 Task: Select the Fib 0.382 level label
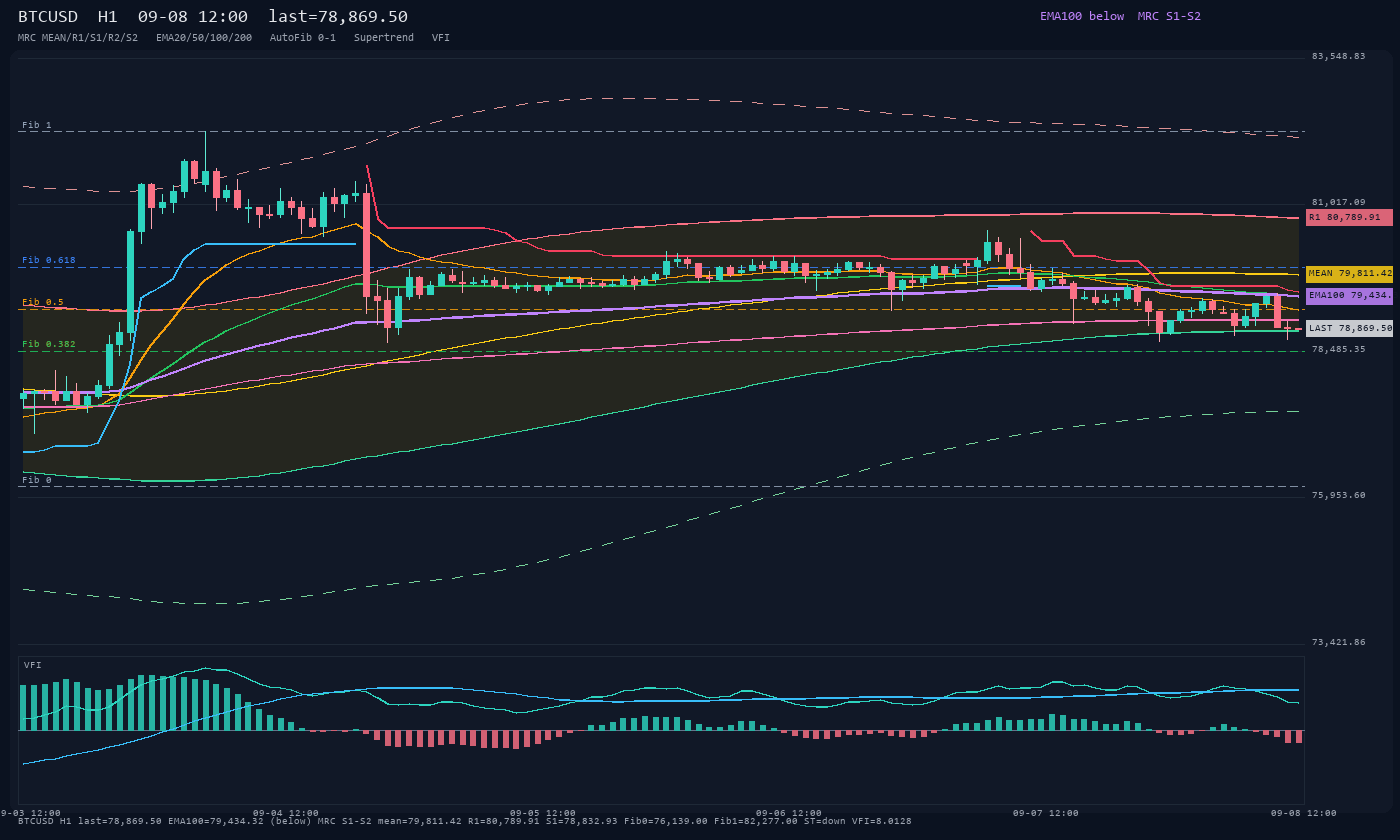pos(49,344)
